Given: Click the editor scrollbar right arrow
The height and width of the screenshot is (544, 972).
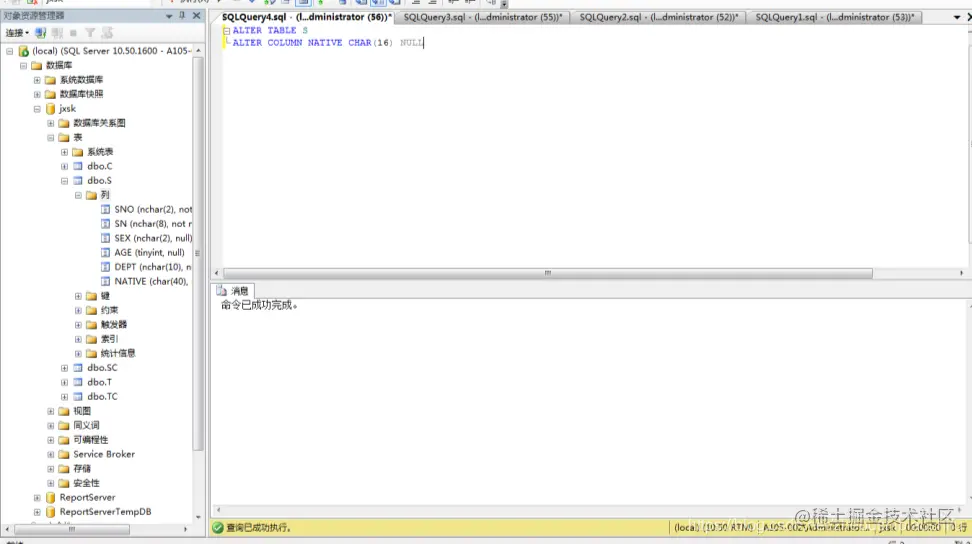Looking at the screenshot, I should (x=961, y=273).
